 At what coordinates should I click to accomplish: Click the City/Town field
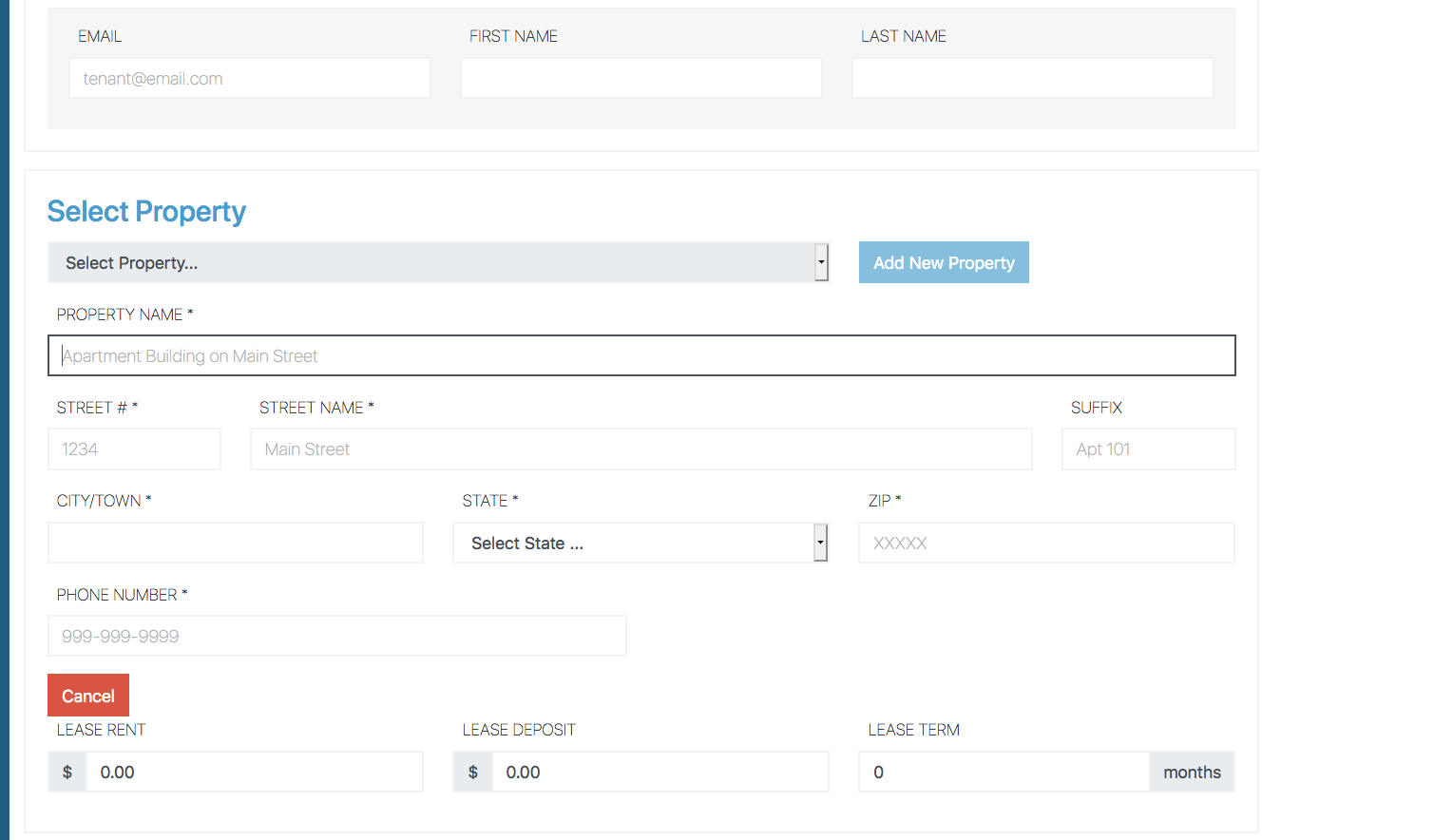click(236, 543)
